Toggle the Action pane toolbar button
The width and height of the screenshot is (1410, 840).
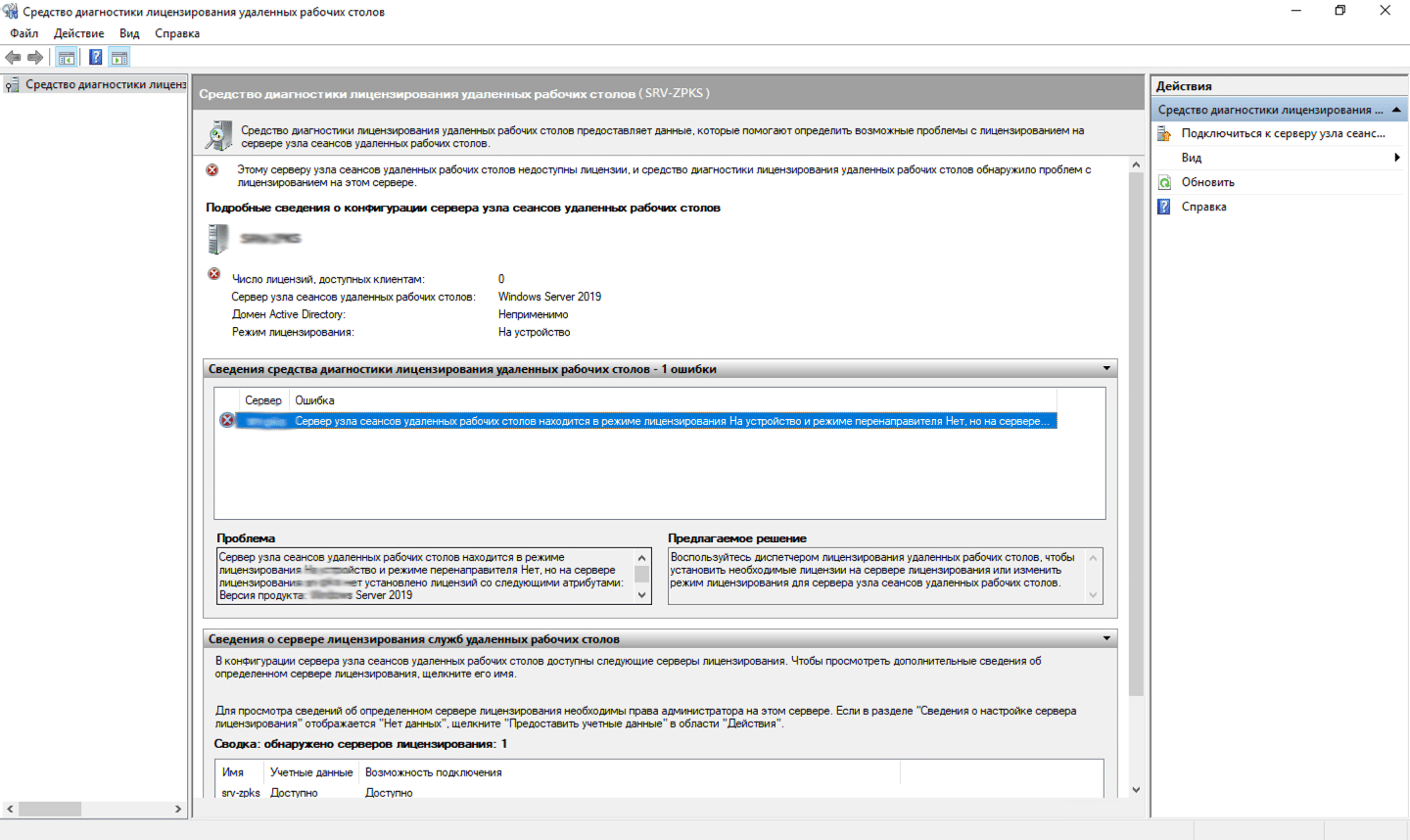click(x=119, y=58)
